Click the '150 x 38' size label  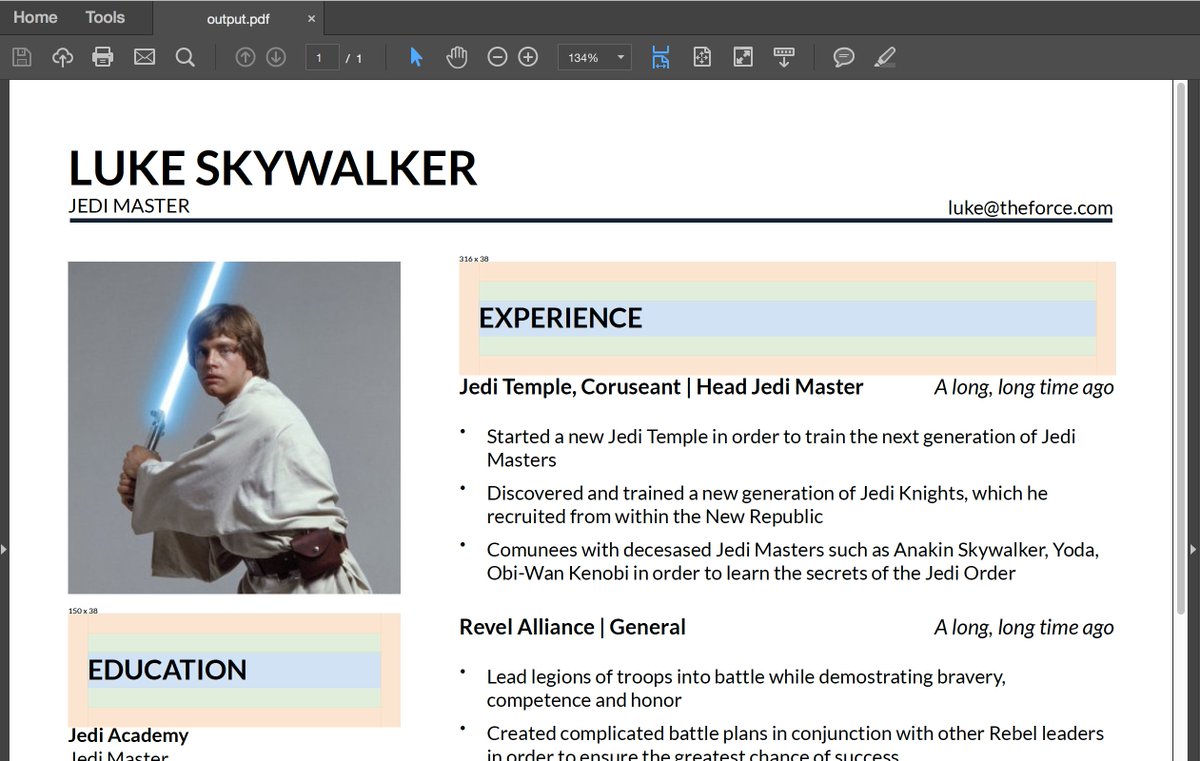point(83,610)
